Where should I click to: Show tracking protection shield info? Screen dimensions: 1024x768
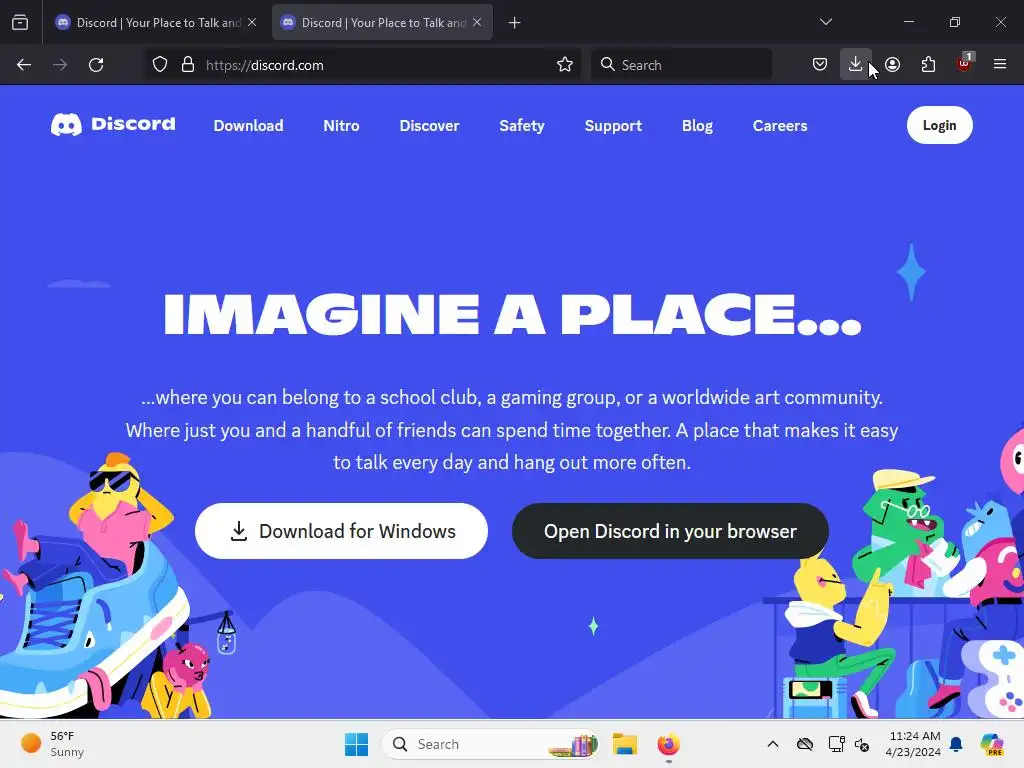click(x=160, y=65)
